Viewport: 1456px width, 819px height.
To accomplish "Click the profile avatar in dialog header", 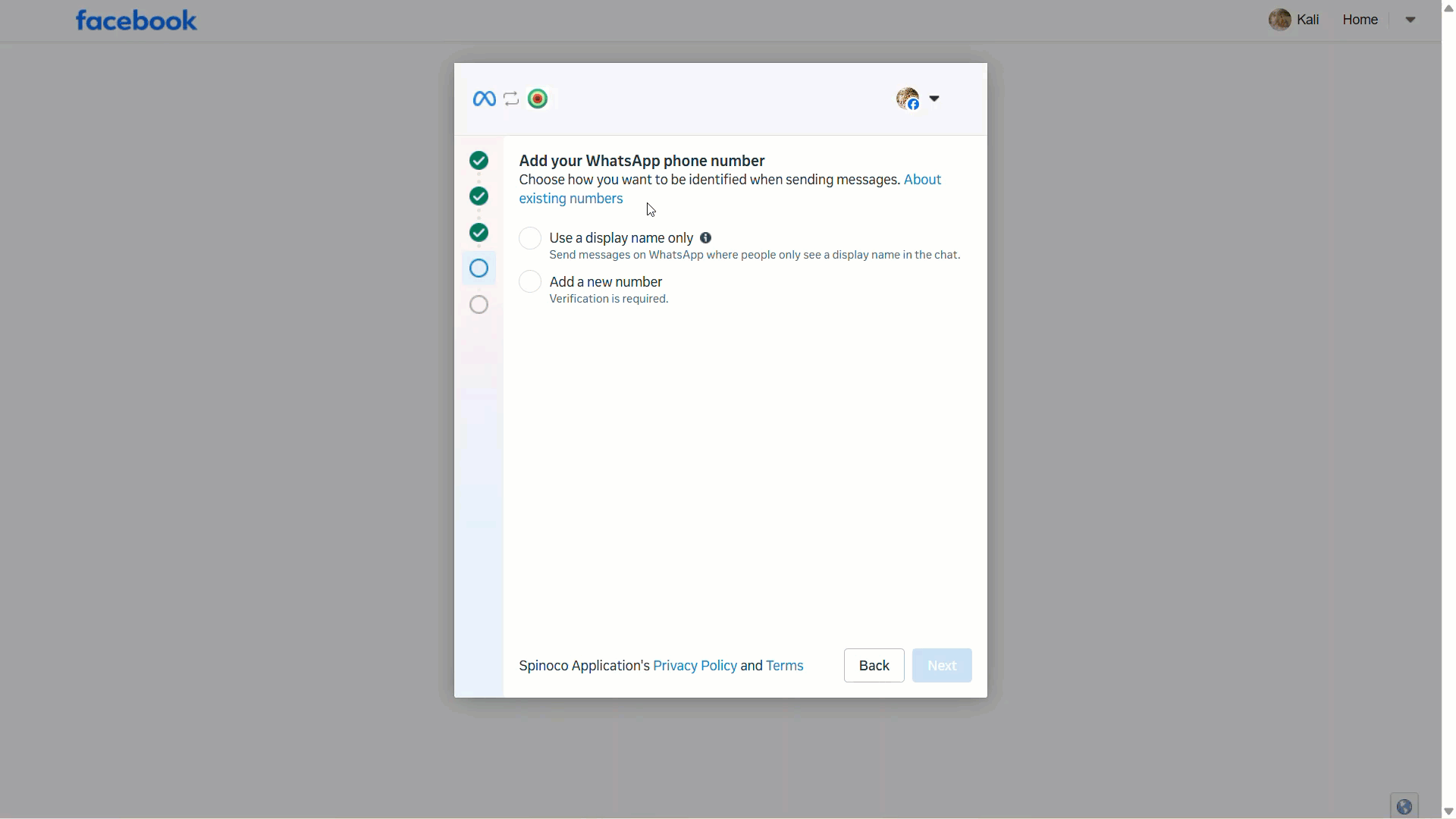I will (x=907, y=99).
